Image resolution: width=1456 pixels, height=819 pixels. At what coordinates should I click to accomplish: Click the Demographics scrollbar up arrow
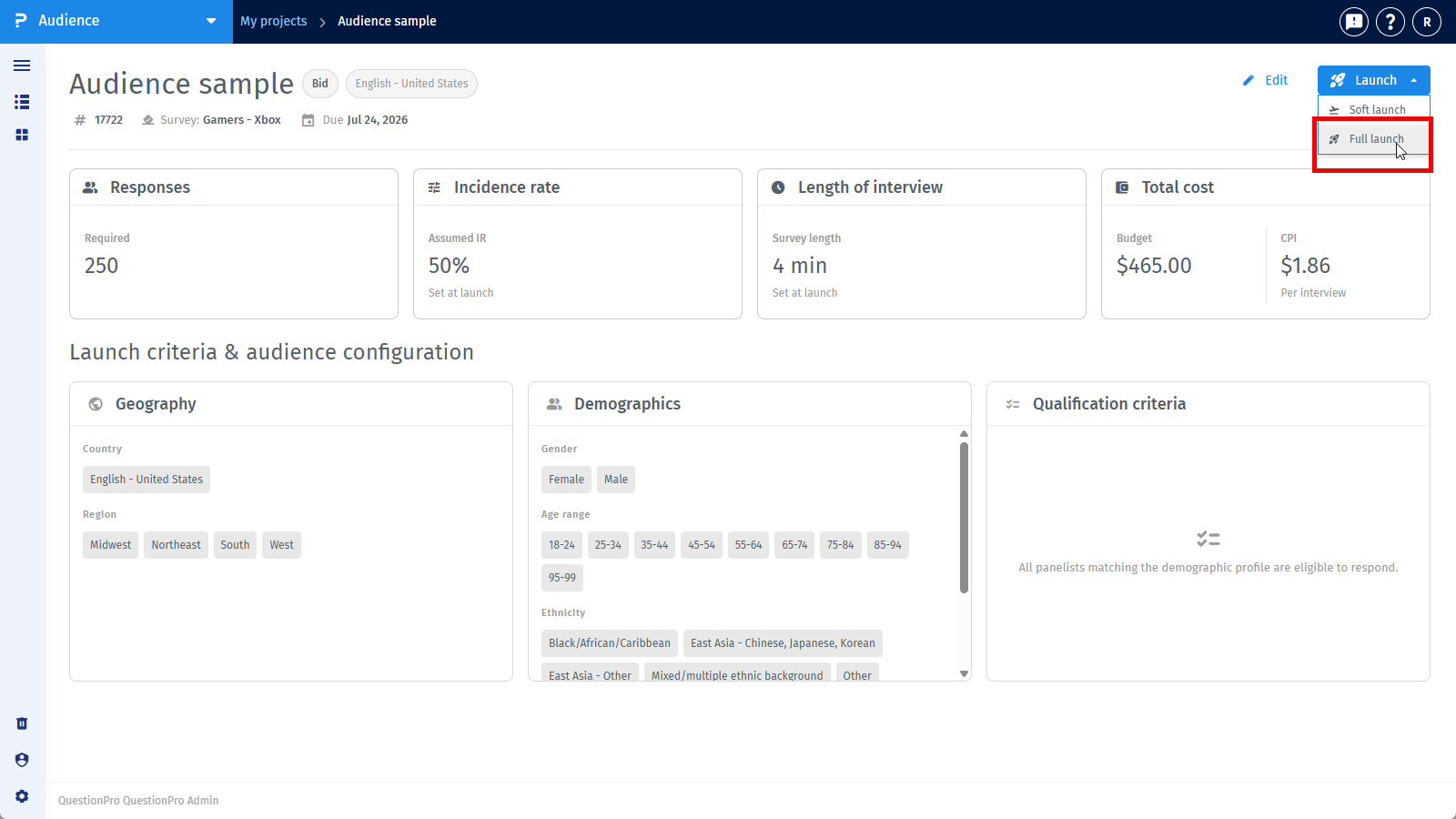(965, 434)
